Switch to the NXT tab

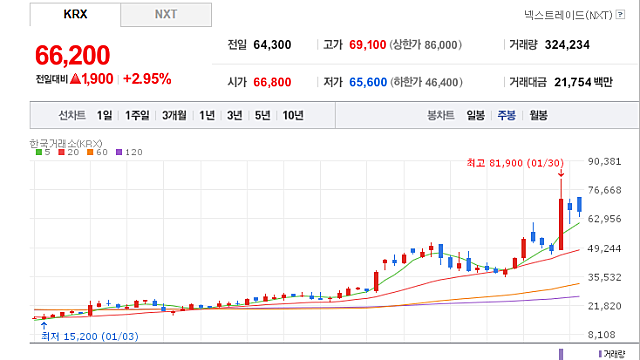pyautogui.click(x=166, y=14)
